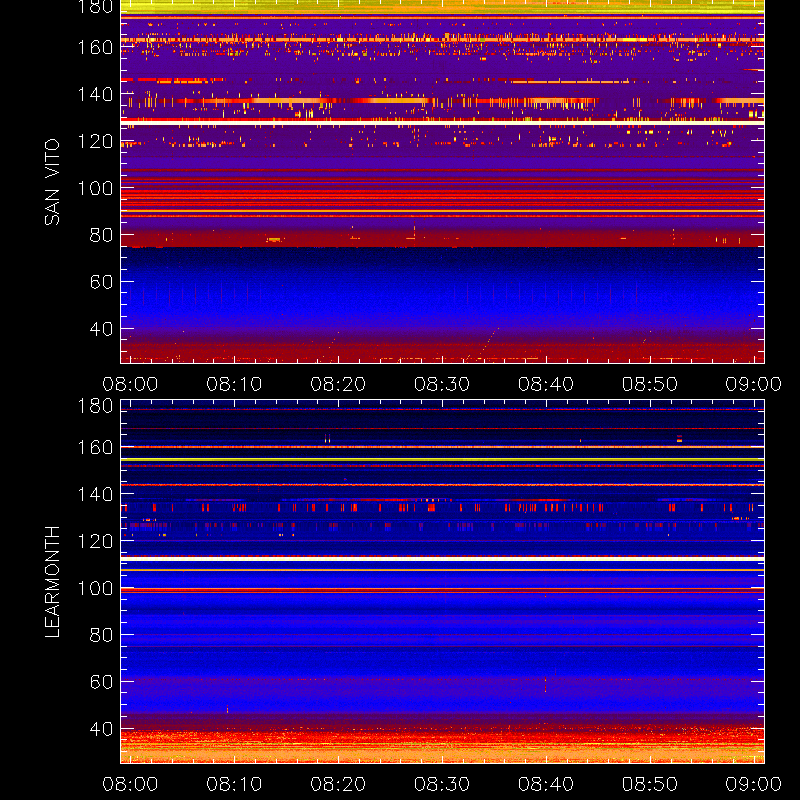Screen dimensions: 800x800
Task: Pick the 100 frequency label on Learmonth axis
Action: tap(95, 588)
